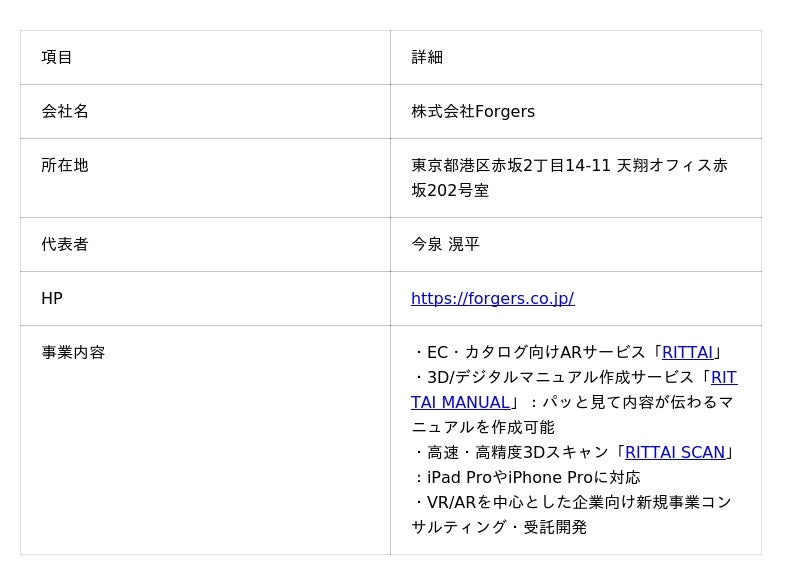The width and height of the screenshot is (800, 585).
Task: Click the representative name 今泉 滉平
Action: point(445,244)
